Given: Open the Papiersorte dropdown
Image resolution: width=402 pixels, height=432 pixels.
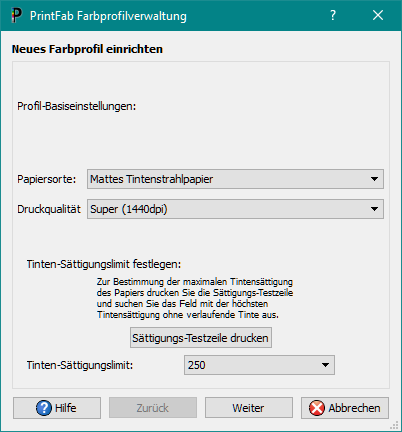Looking at the screenshot, I should pos(235,179).
